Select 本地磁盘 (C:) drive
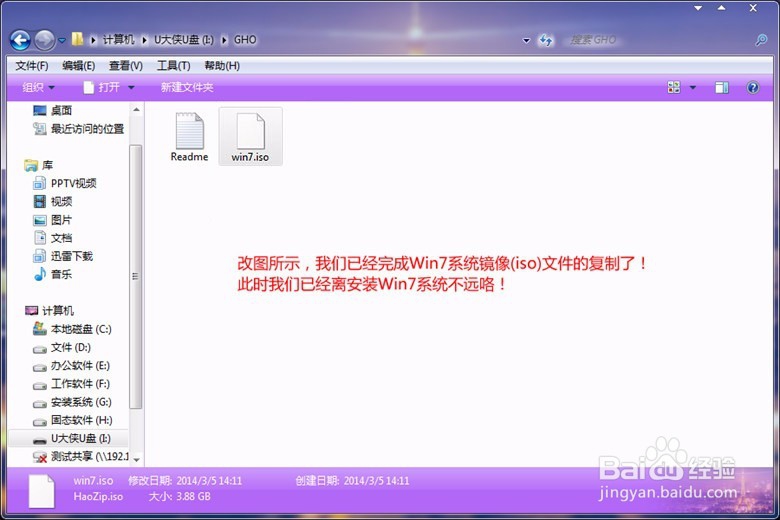 [x=72, y=329]
